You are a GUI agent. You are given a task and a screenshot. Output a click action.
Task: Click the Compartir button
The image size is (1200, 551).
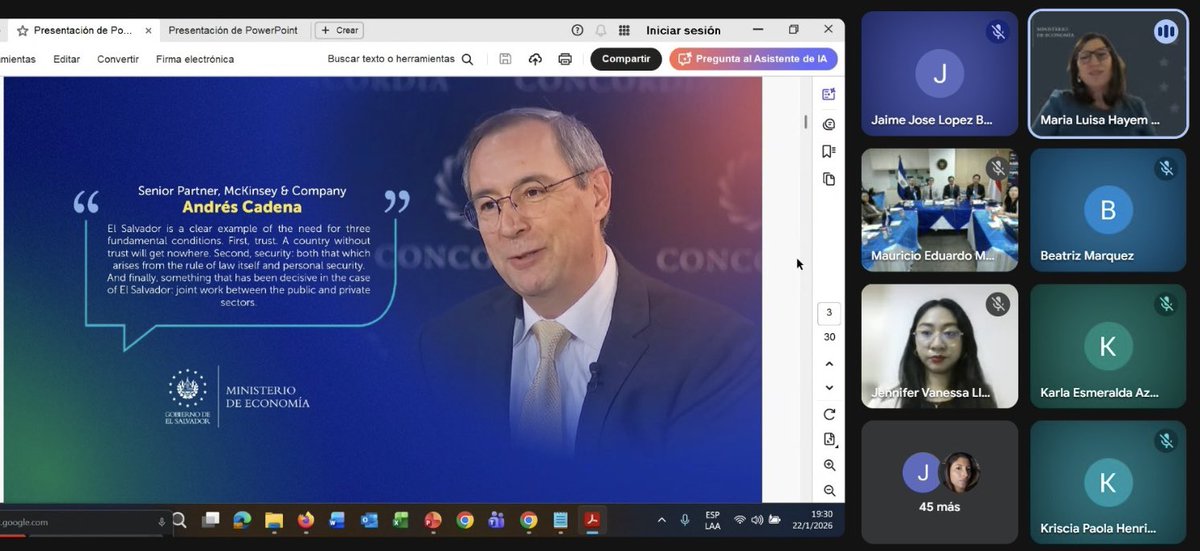click(626, 59)
